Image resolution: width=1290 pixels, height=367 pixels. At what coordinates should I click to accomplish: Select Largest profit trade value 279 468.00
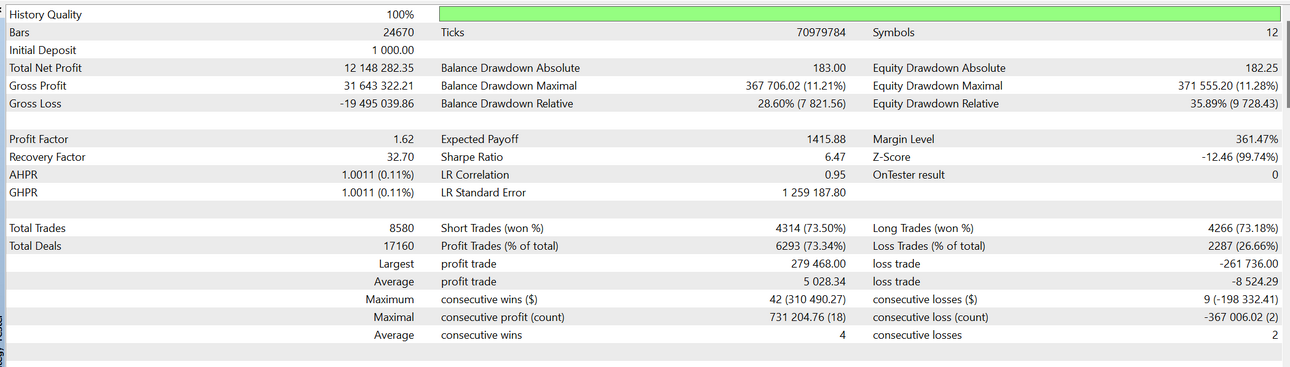point(819,264)
